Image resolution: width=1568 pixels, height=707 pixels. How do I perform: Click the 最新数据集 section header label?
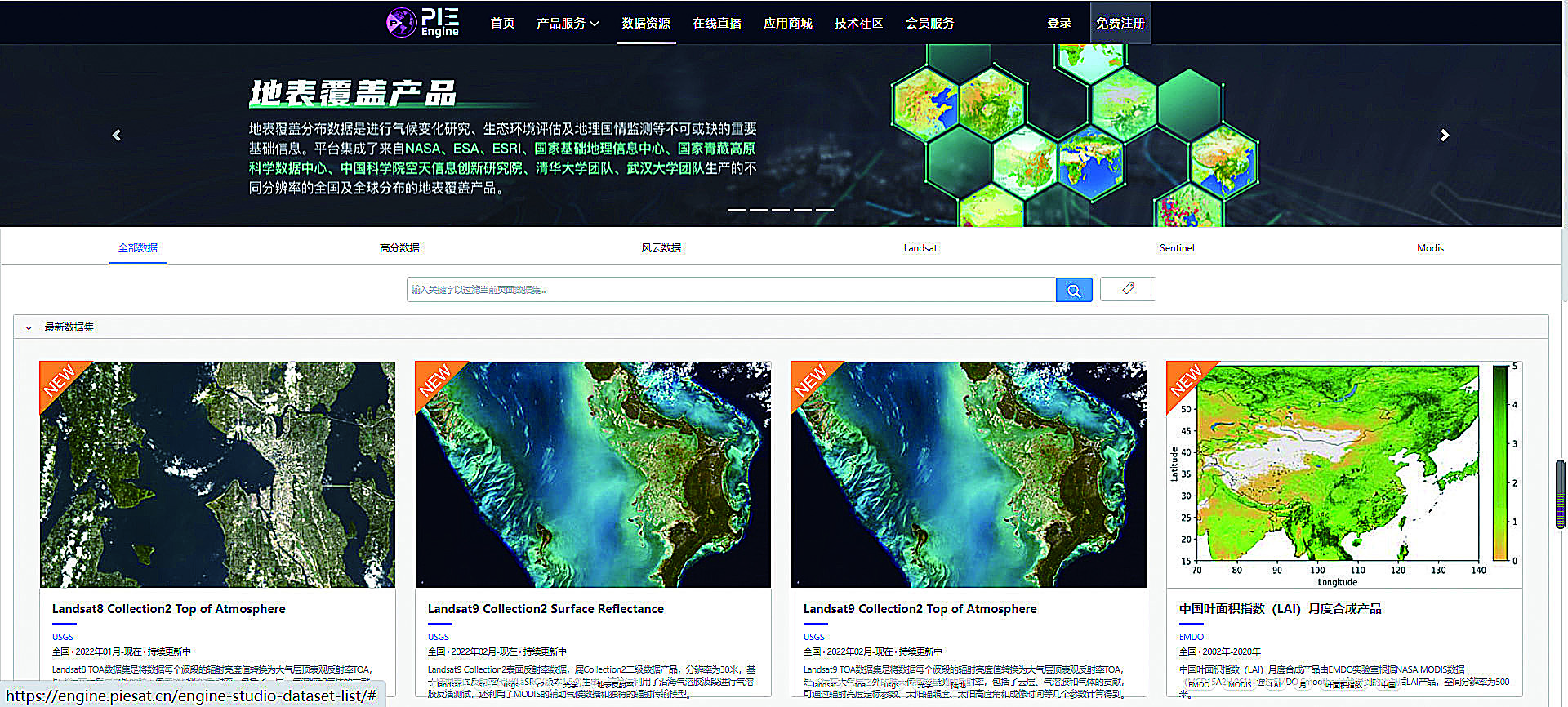[69, 327]
